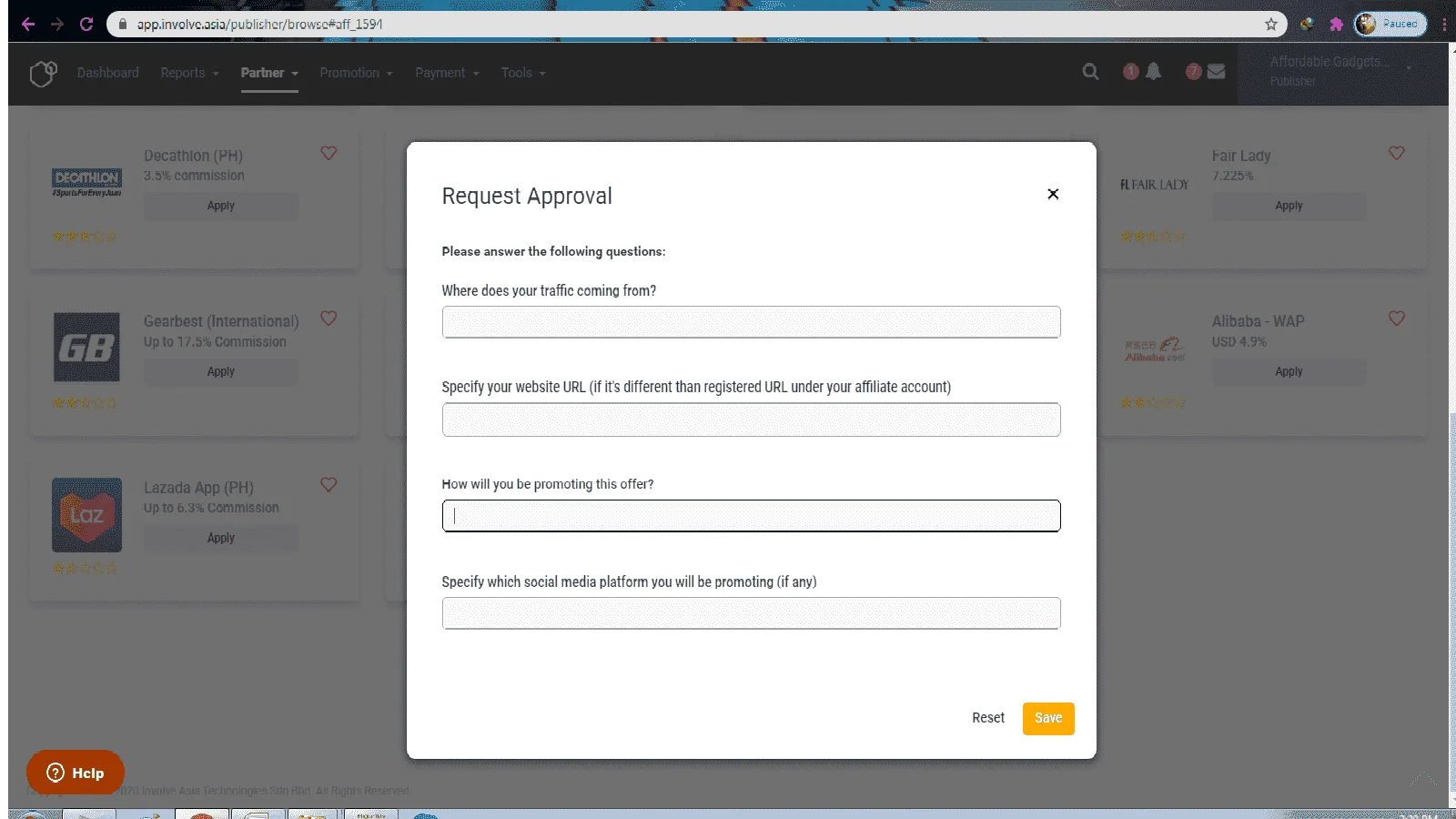The width and height of the screenshot is (1456, 819).
Task: Click Lazada App star rating
Action: tap(85, 568)
